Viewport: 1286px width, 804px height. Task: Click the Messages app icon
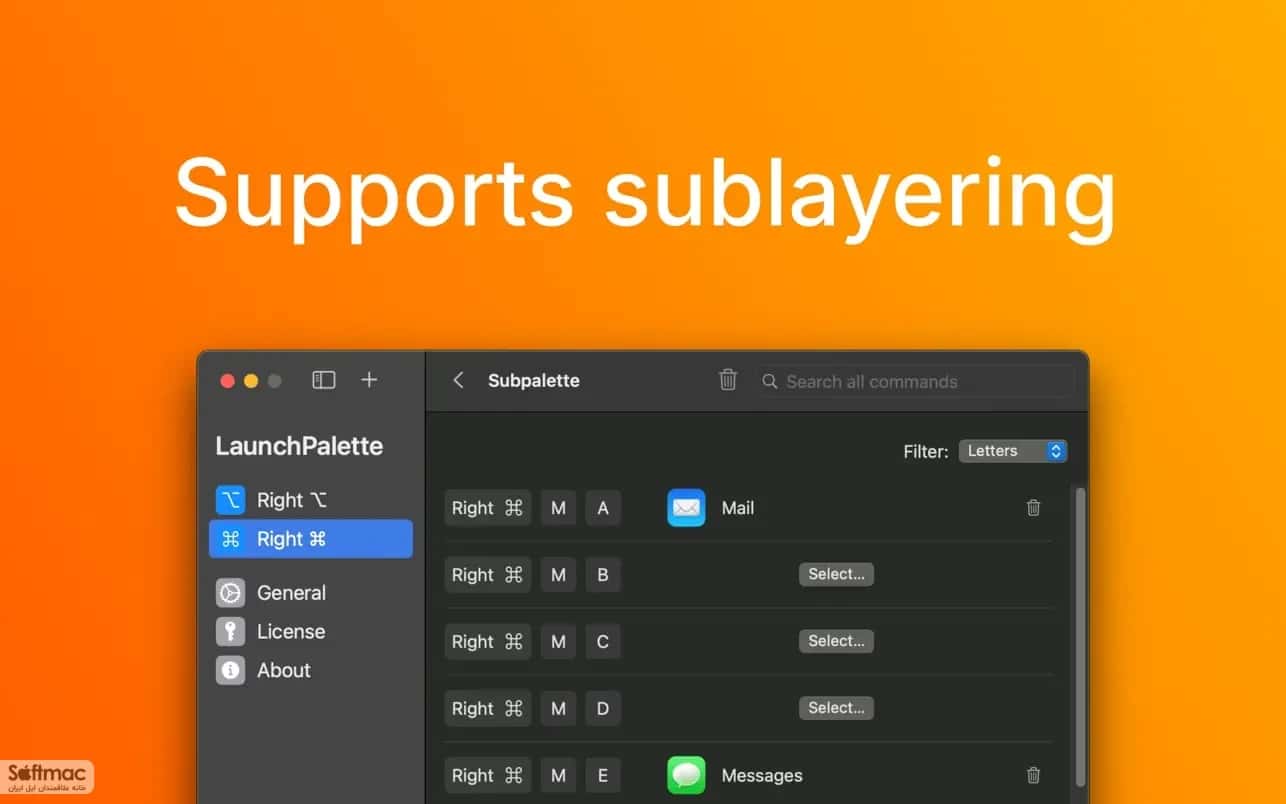pos(686,775)
